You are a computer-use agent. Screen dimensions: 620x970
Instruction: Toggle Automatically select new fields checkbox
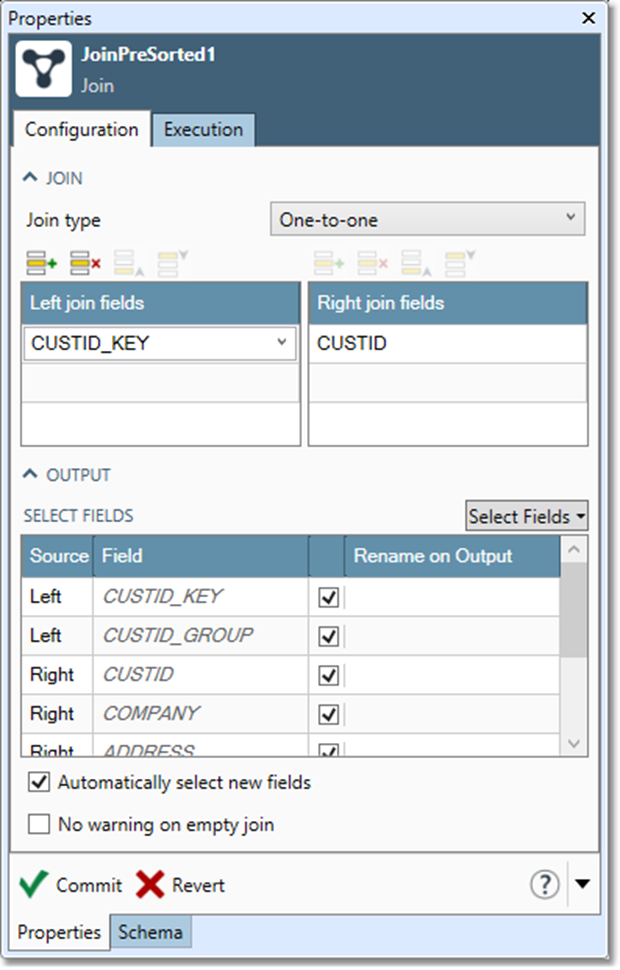[x=39, y=783]
